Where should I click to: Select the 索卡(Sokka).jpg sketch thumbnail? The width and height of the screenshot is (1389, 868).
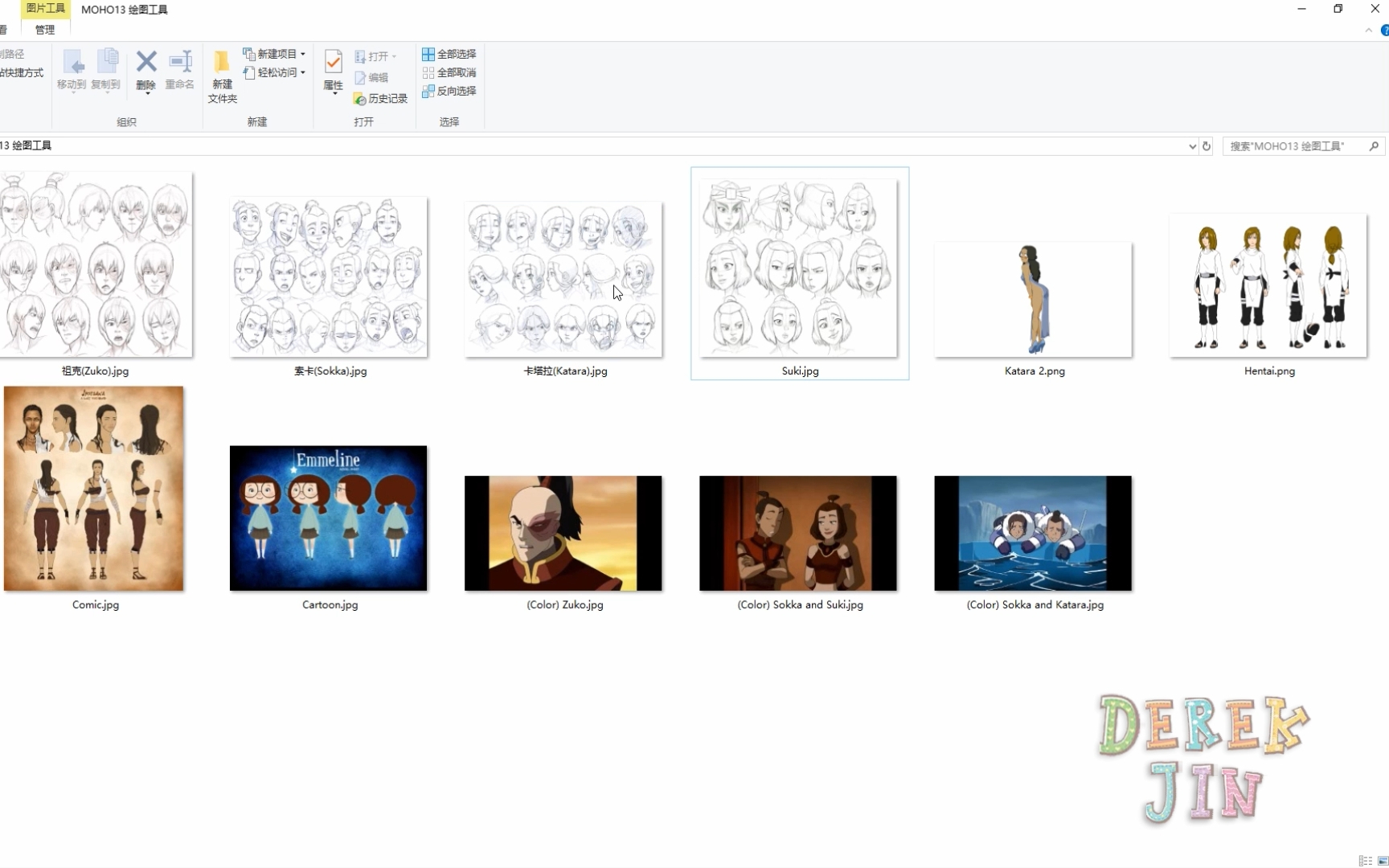(x=329, y=277)
